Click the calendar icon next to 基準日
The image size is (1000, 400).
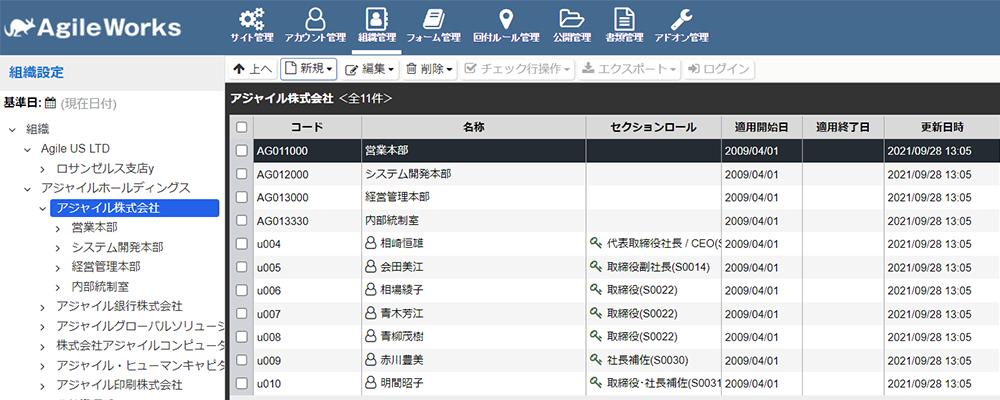click(x=51, y=103)
